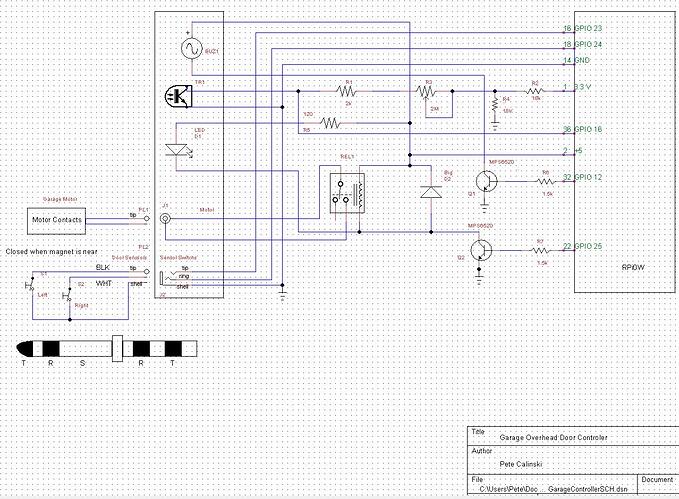Click the Left label beside switch S1
This screenshot has width=679, height=499.
point(42,295)
